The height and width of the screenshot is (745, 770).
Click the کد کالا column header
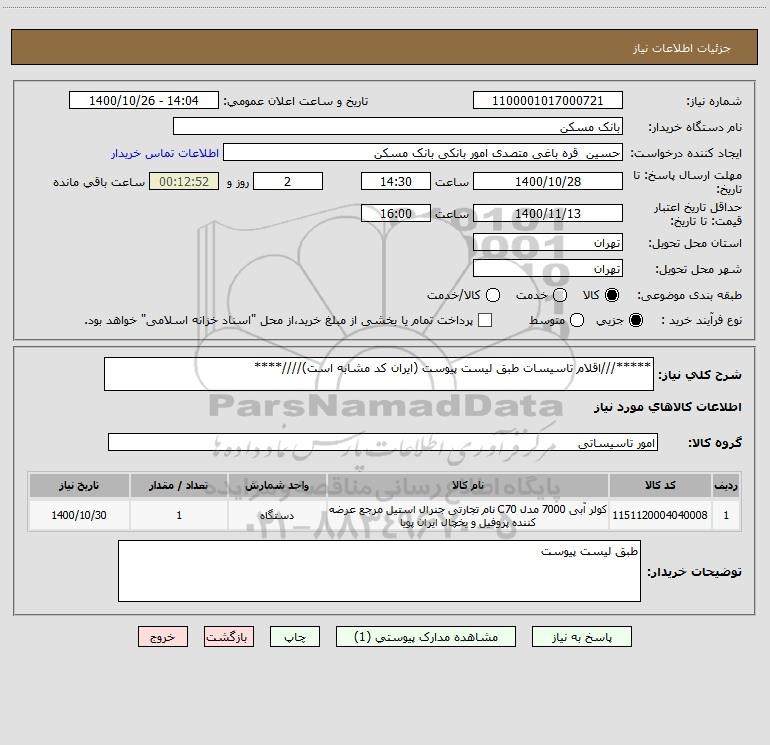(x=660, y=485)
